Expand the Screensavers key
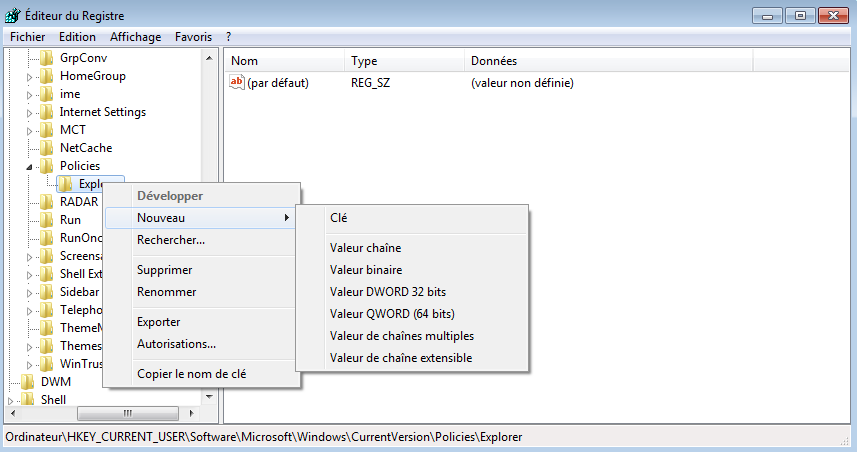857x452 pixels. (30, 257)
